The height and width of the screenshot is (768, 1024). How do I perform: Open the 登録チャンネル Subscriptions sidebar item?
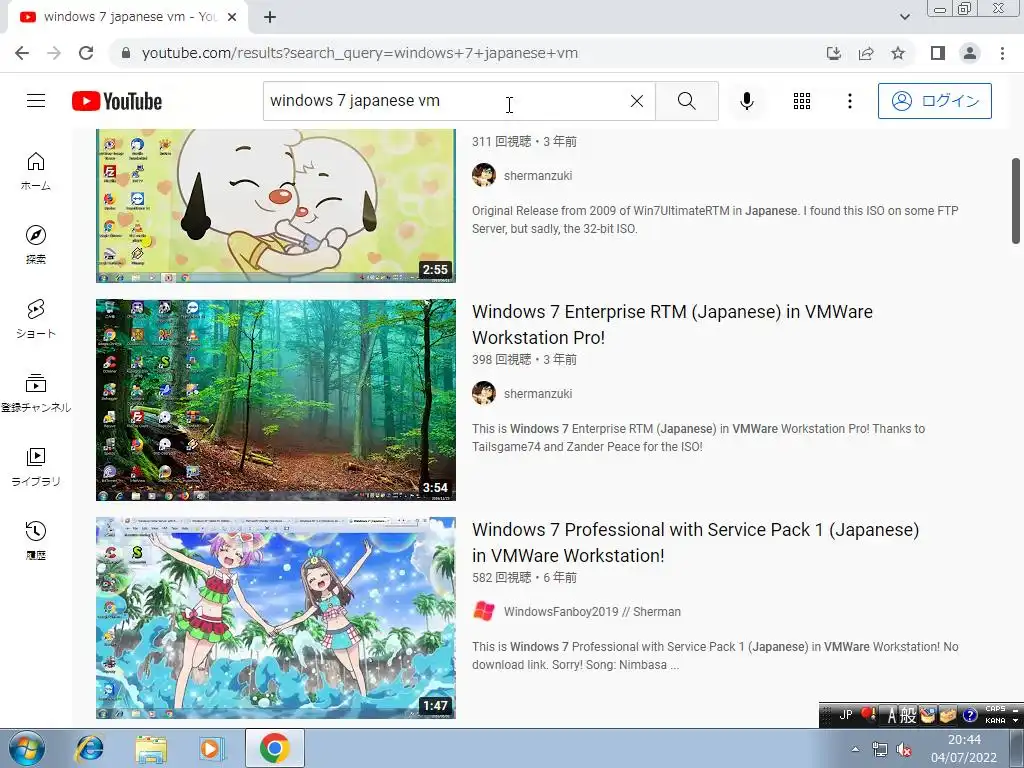click(x=36, y=392)
